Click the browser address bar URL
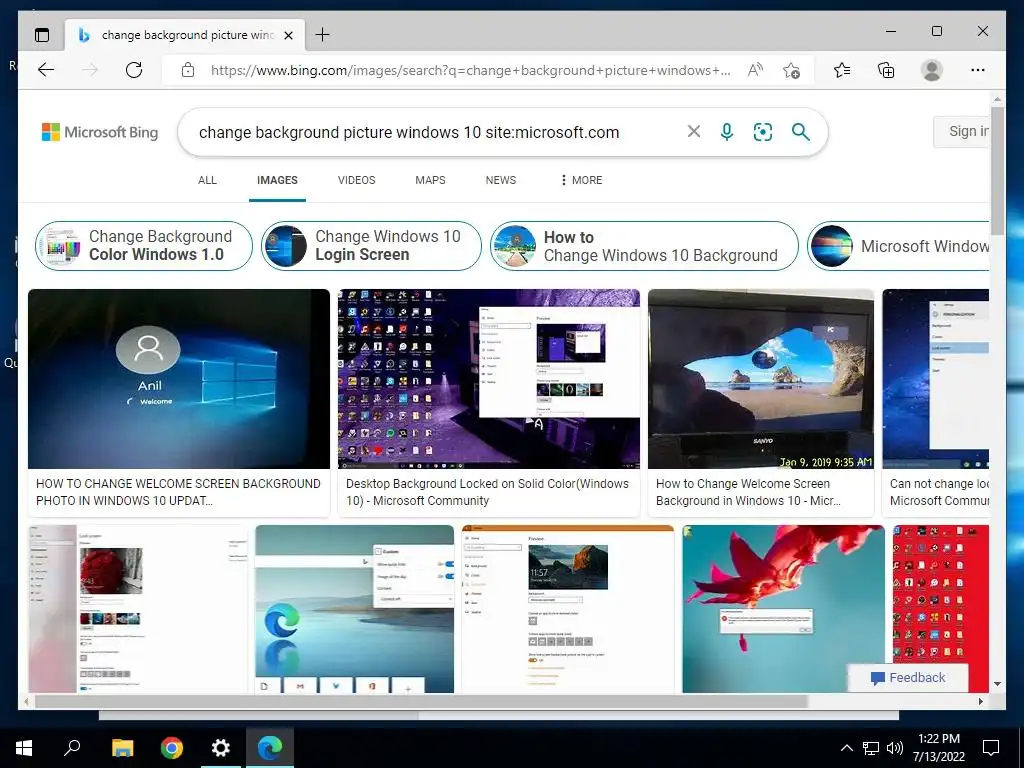Image resolution: width=1024 pixels, height=768 pixels. [x=470, y=71]
